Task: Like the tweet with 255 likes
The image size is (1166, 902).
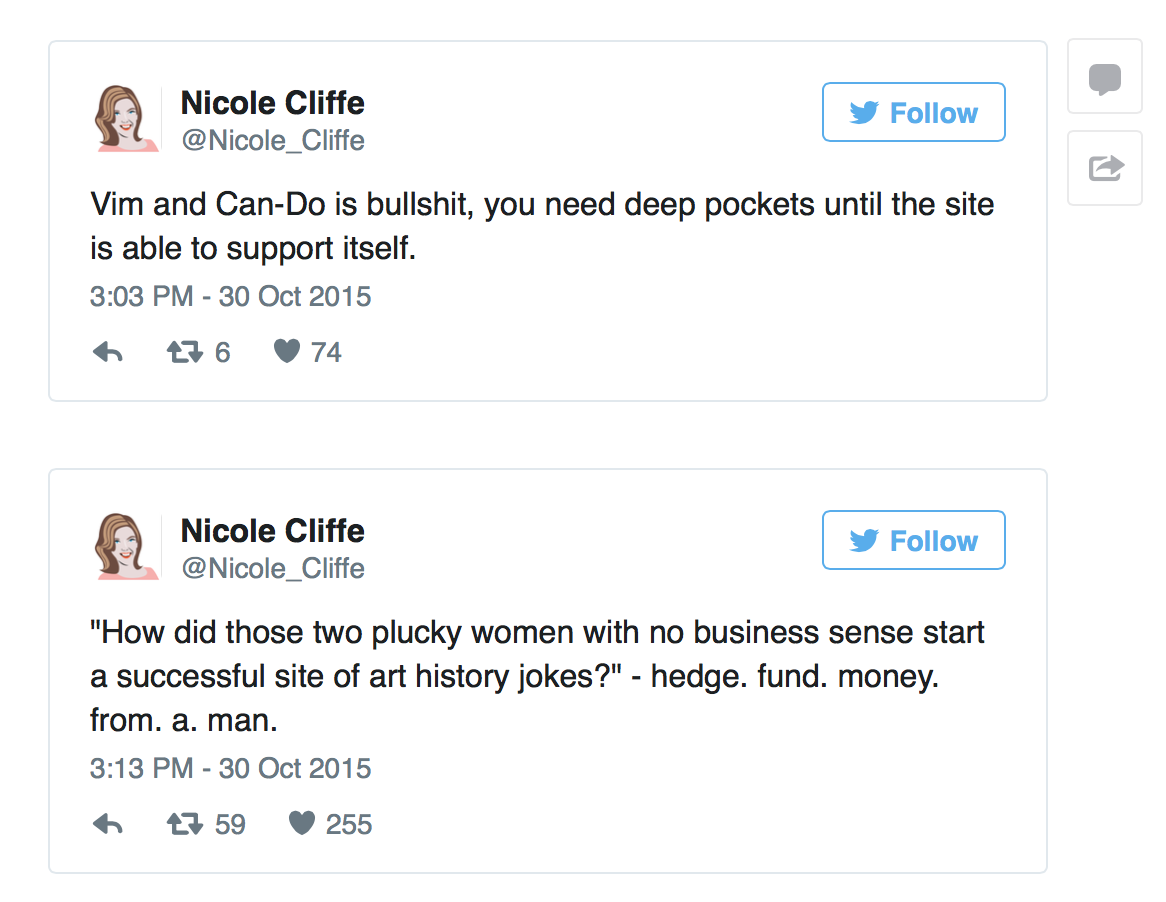Action: (x=302, y=823)
